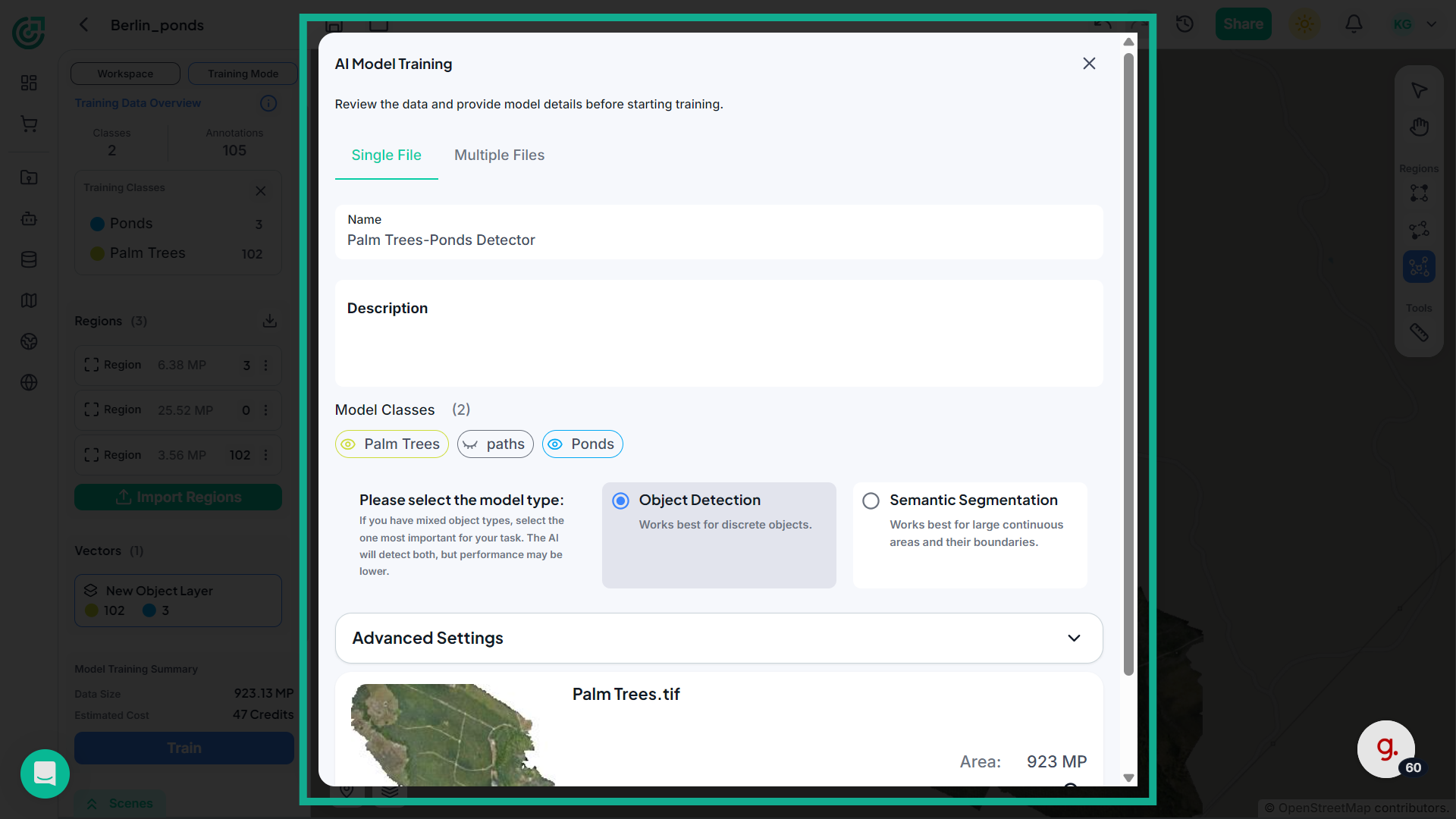Switch to Training Mode
The width and height of the screenshot is (1456, 819).
(x=243, y=74)
